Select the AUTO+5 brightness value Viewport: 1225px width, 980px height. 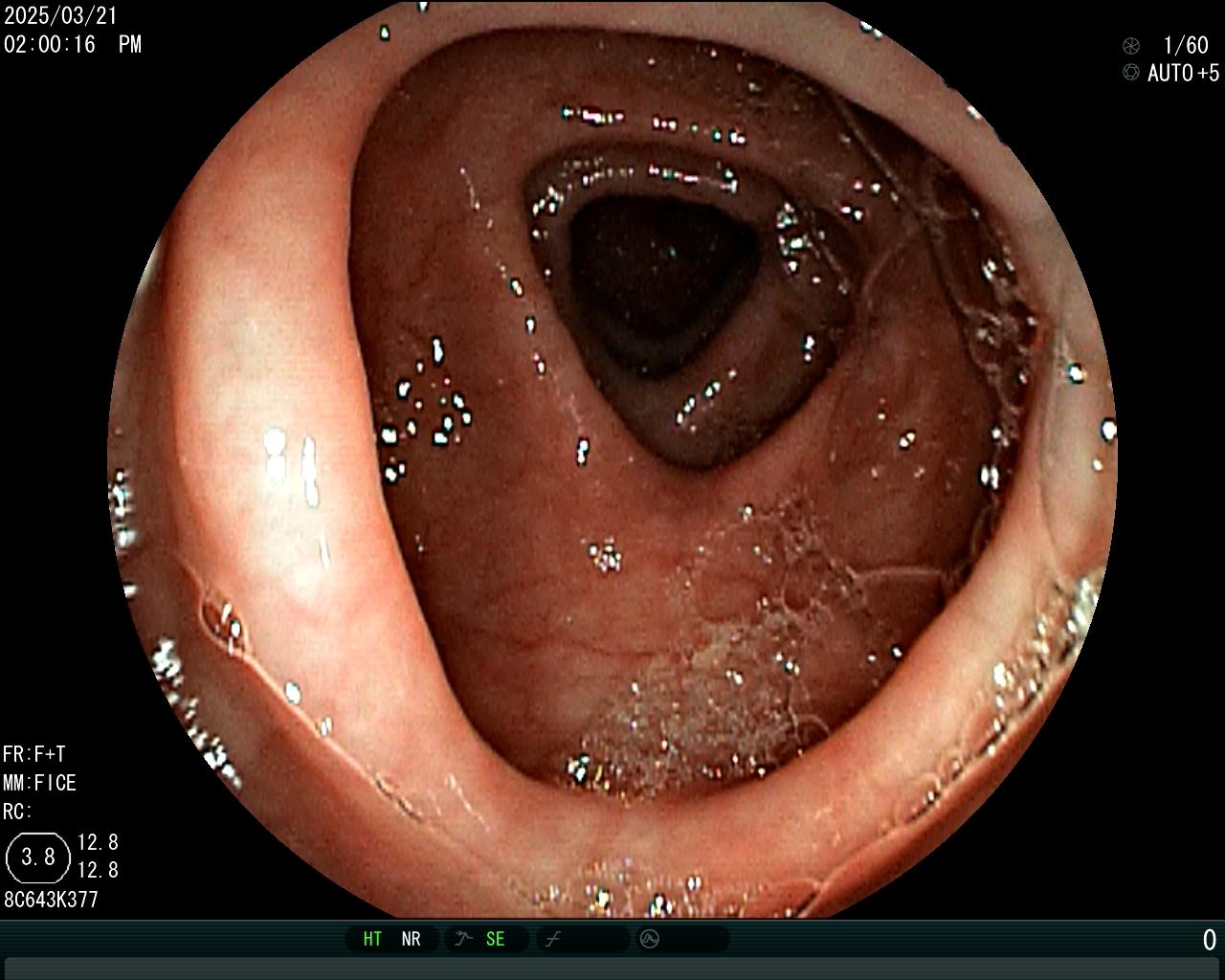[1183, 73]
